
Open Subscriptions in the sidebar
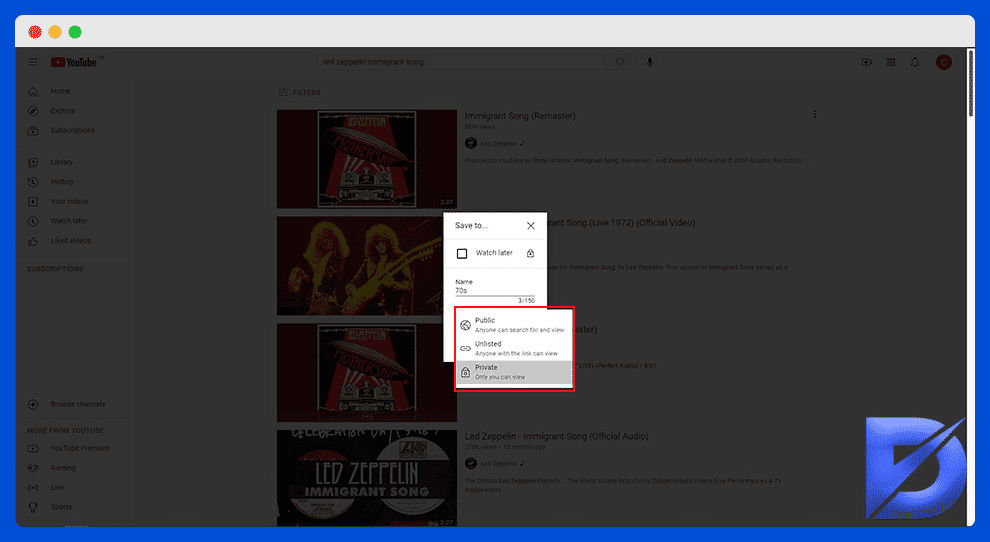pos(73,130)
